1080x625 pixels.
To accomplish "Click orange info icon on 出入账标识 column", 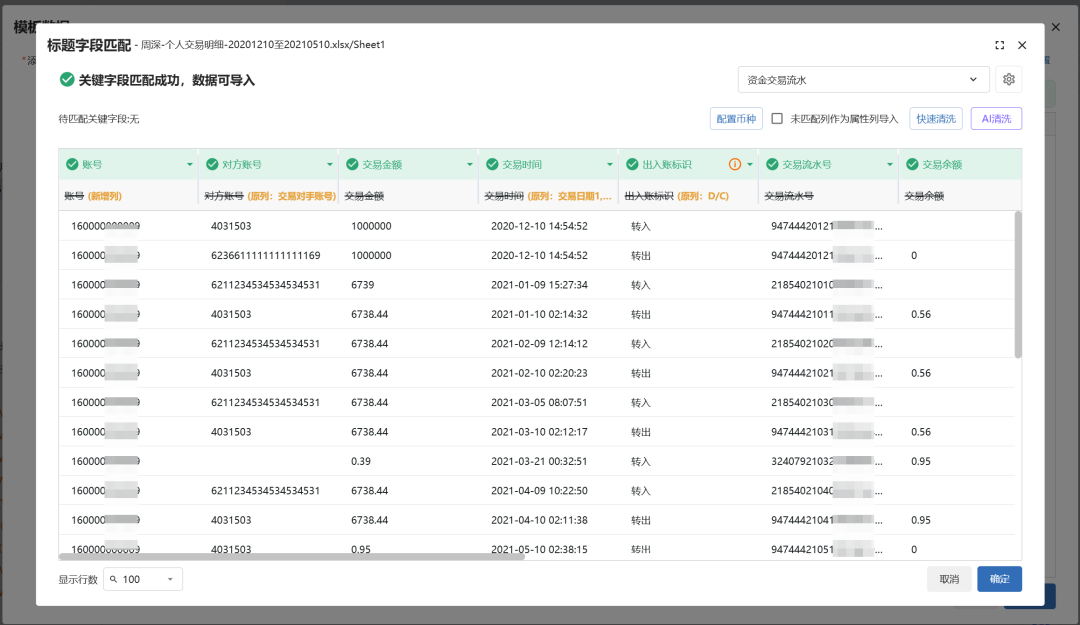I will click(x=735, y=164).
